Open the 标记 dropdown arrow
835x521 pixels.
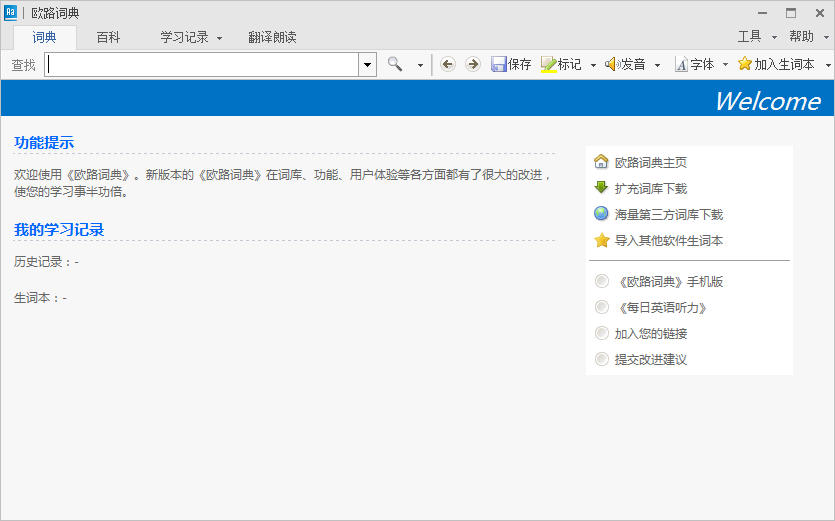tap(593, 65)
